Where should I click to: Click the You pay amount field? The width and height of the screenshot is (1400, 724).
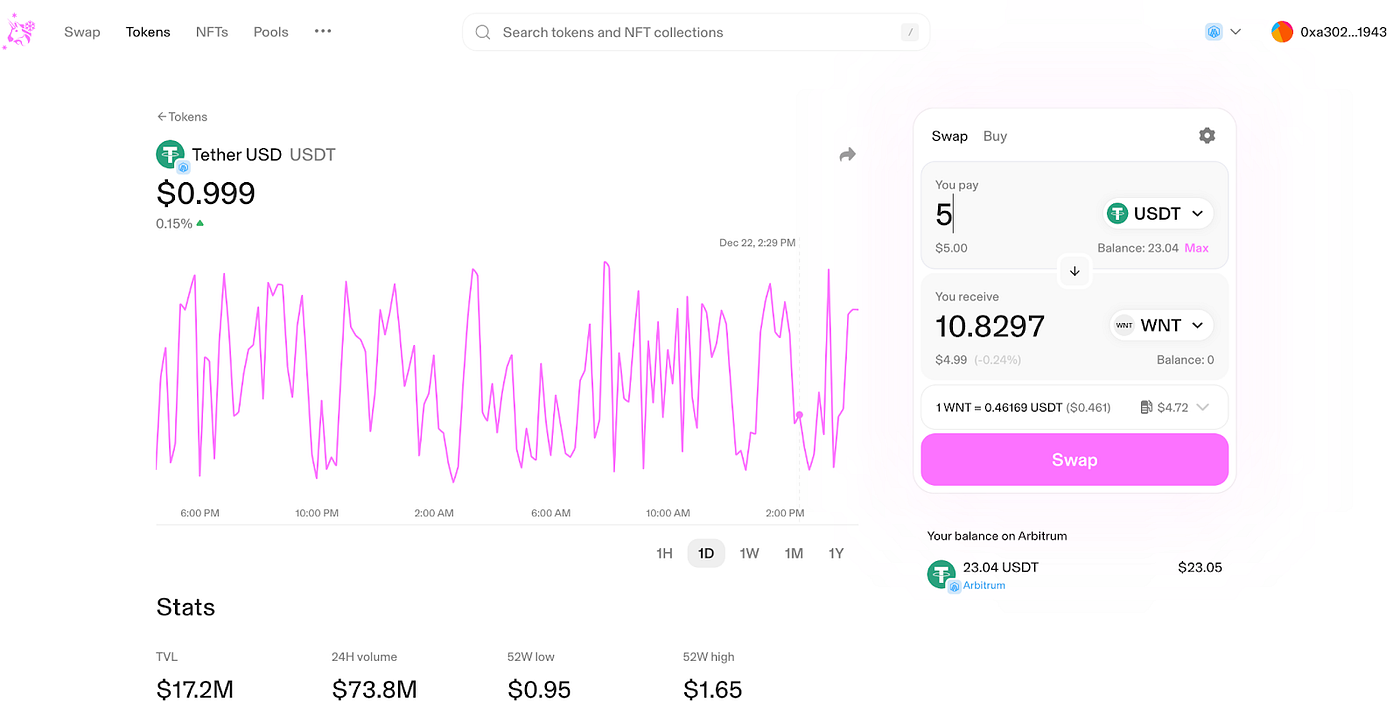point(1010,214)
